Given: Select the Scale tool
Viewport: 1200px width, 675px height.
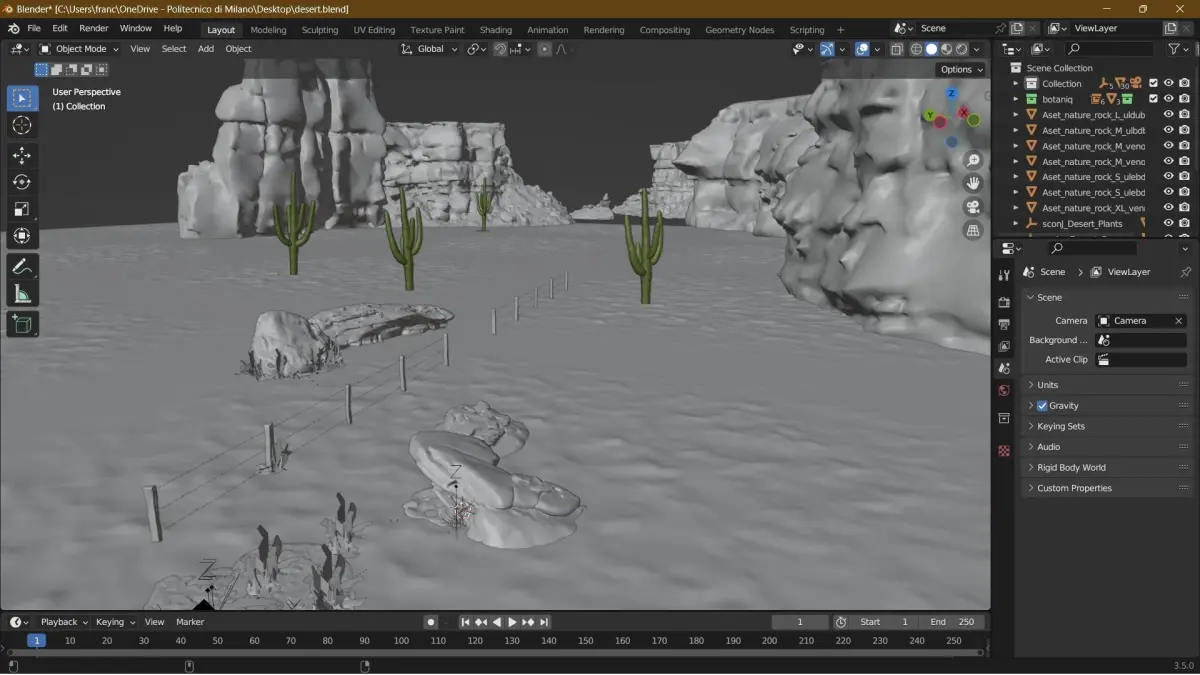Looking at the screenshot, I should [x=22, y=209].
